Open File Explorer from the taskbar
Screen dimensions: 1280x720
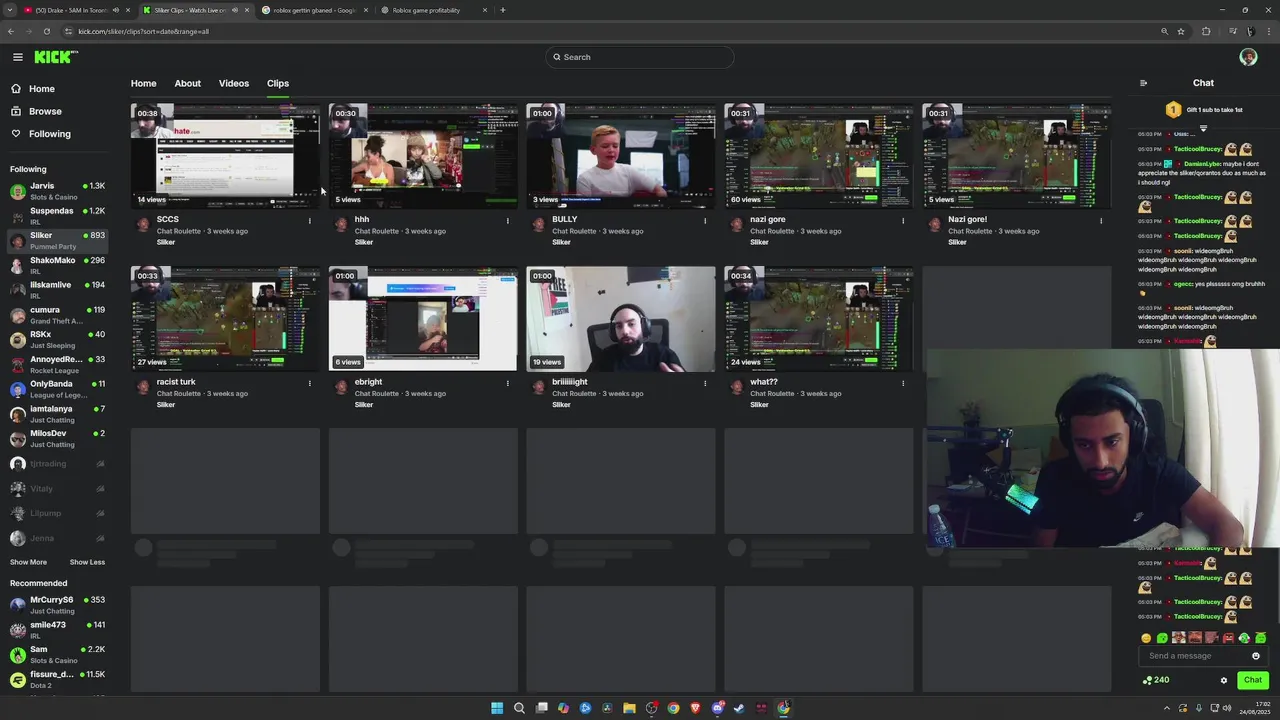(x=629, y=708)
